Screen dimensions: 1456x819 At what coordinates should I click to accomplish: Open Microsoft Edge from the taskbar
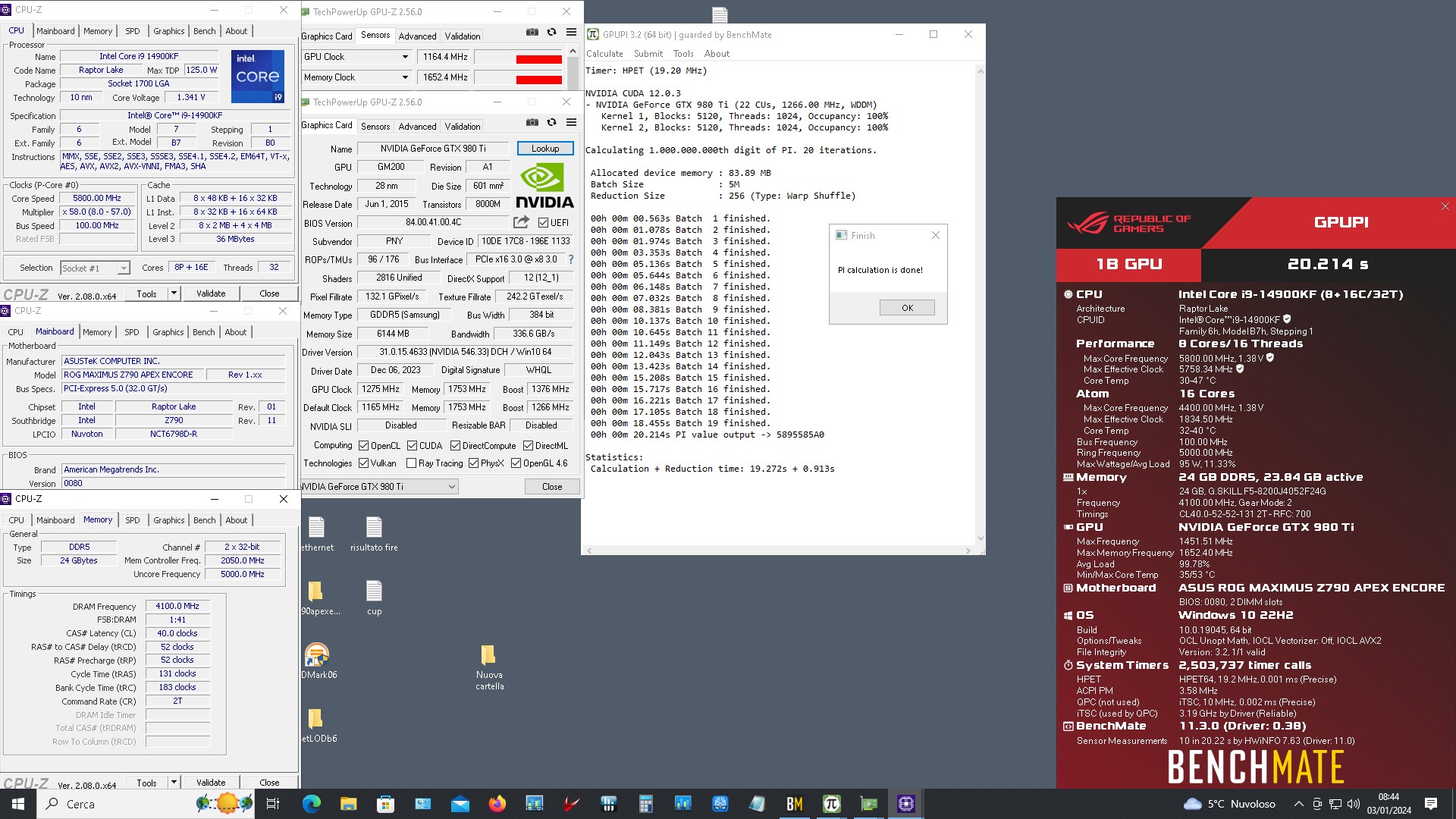tap(311, 804)
